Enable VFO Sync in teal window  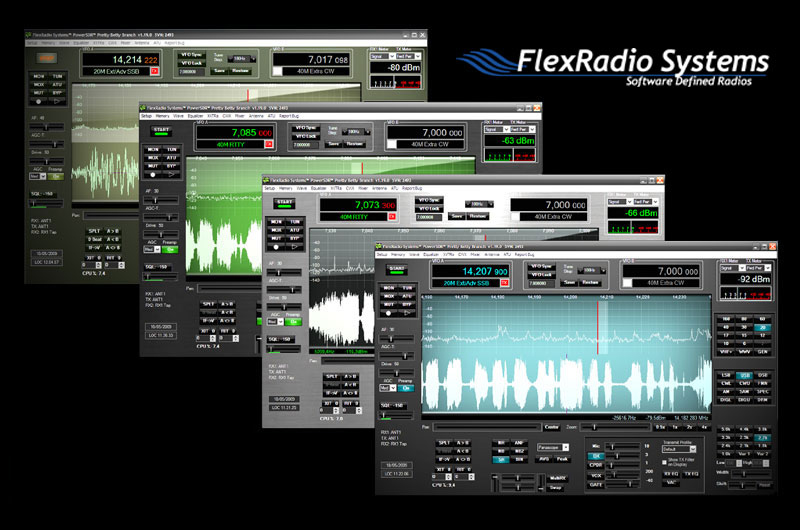point(541,266)
